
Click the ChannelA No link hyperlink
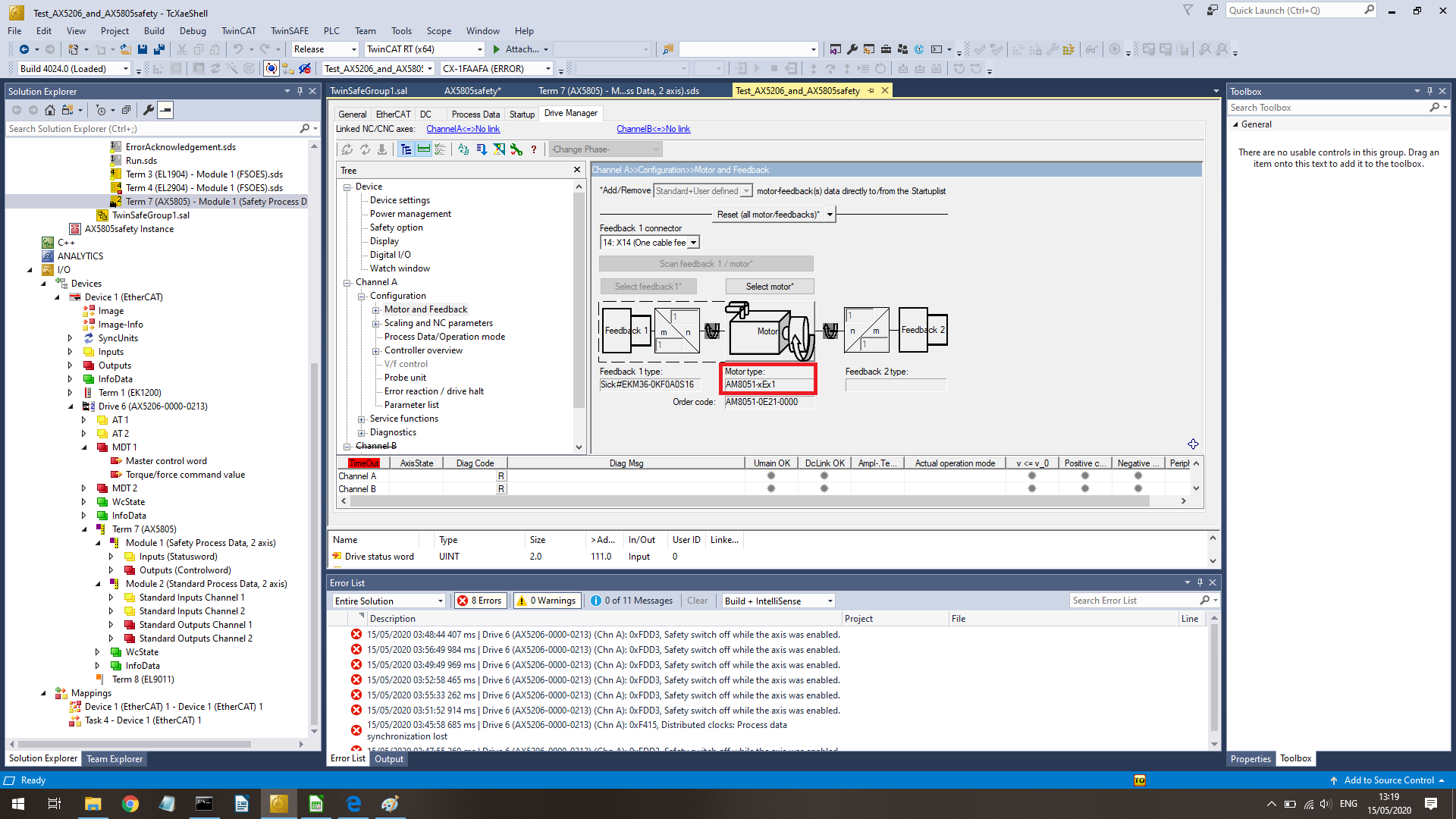(x=463, y=129)
